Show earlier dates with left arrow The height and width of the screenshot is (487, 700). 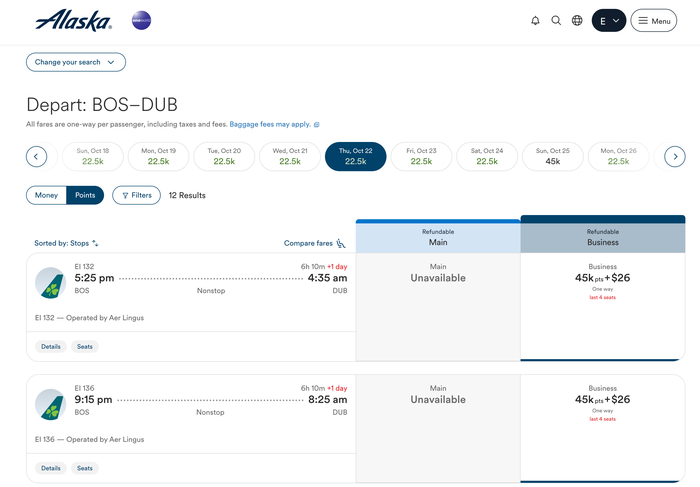coord(37,157)
